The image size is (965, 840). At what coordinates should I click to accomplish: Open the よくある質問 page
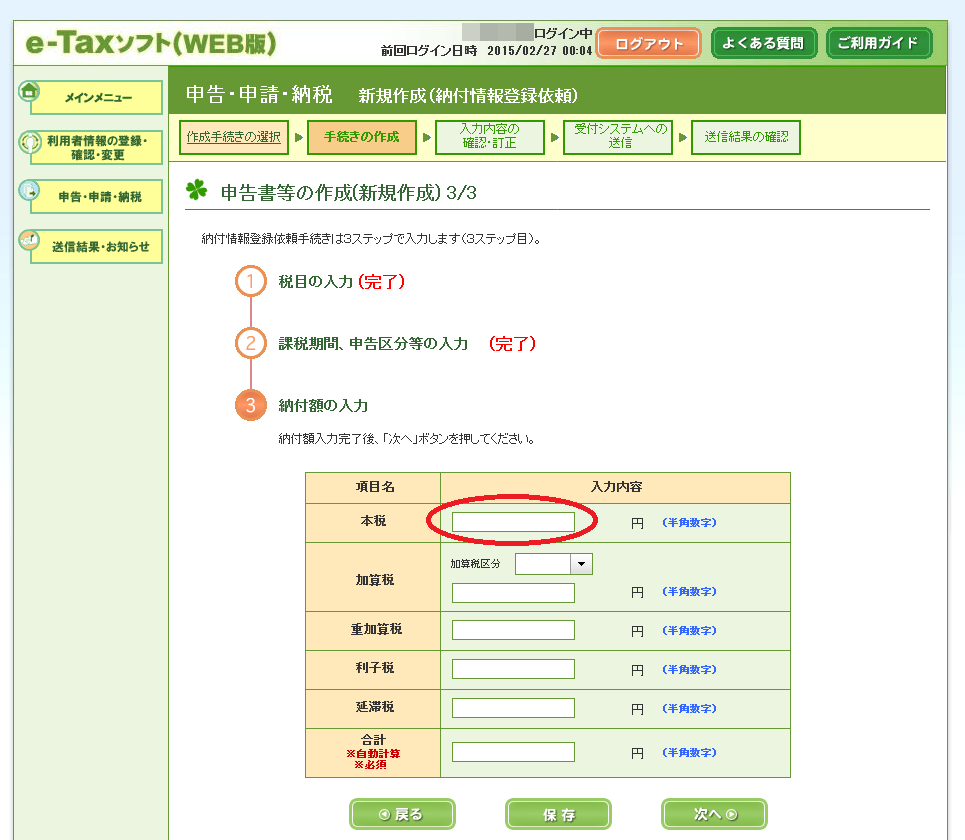coord(764,44)
